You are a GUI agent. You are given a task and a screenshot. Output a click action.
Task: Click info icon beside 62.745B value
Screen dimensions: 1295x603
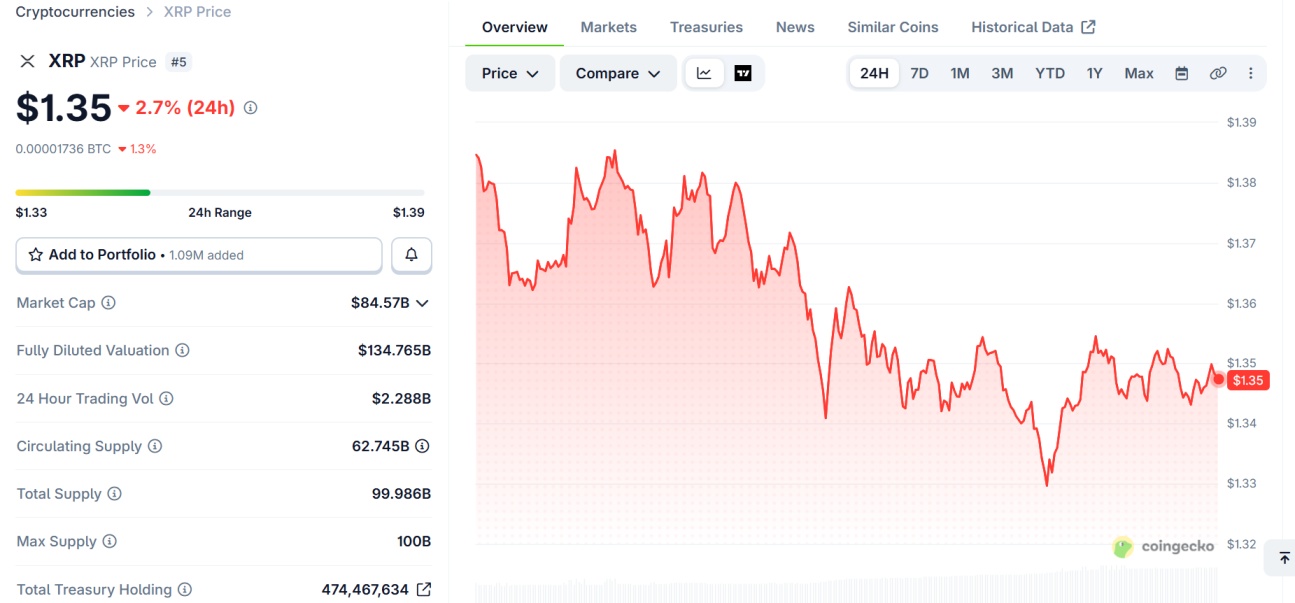tap(422, 446)
